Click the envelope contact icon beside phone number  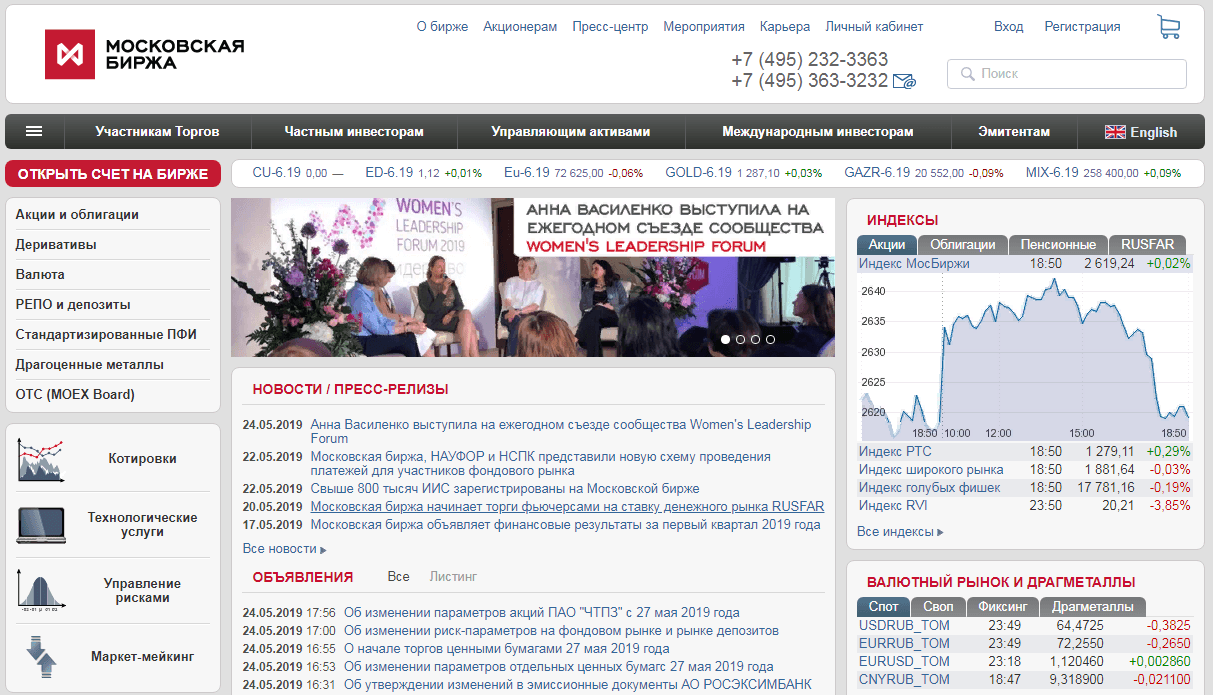(904, 82)
